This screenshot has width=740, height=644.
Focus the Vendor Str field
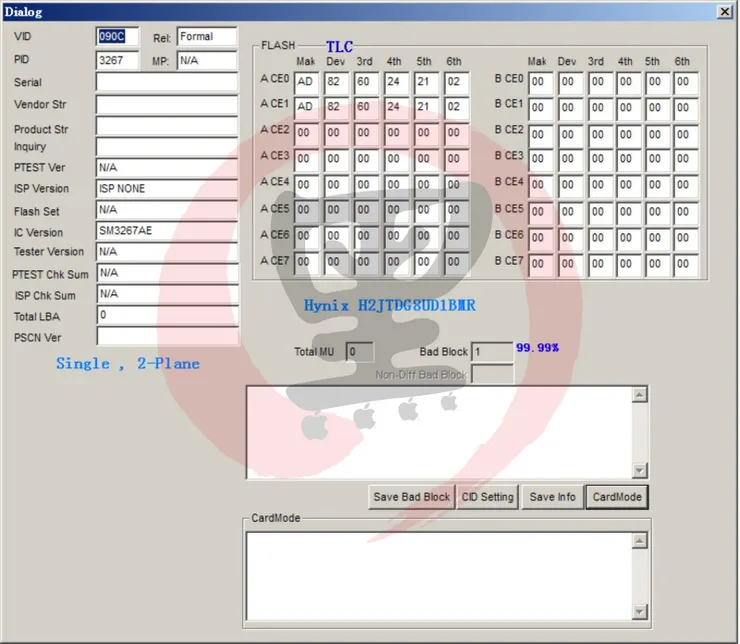tap(167, 105)
